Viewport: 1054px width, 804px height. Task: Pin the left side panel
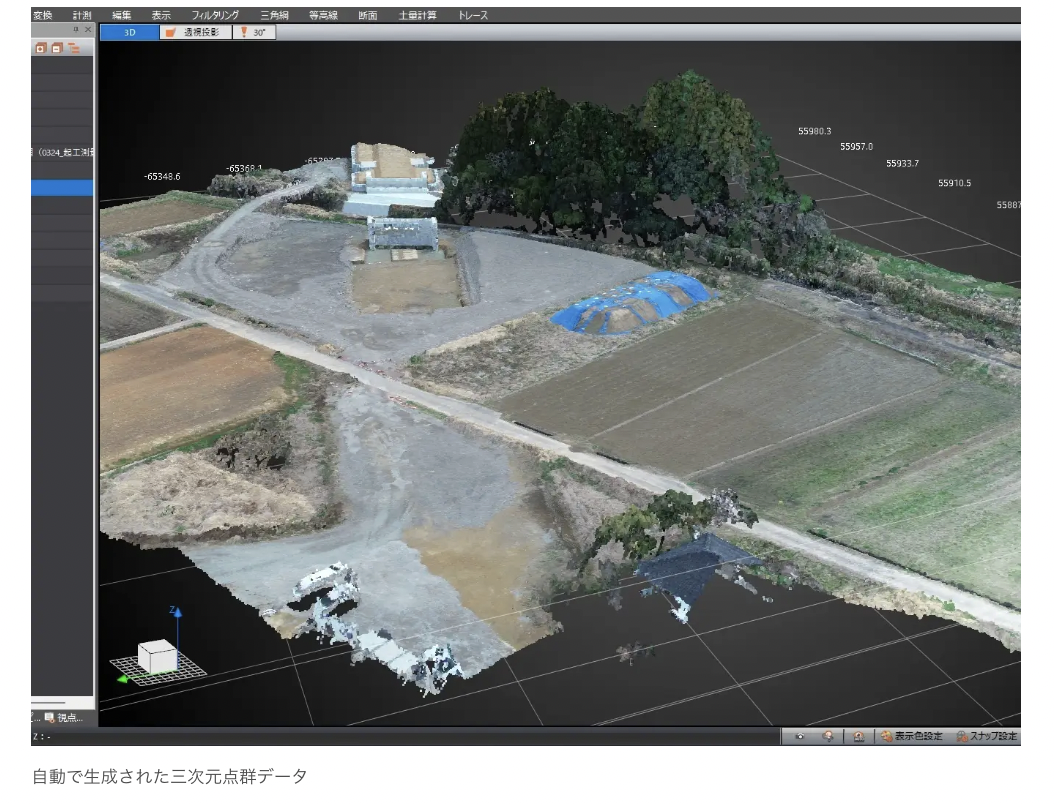coord(76,30)
